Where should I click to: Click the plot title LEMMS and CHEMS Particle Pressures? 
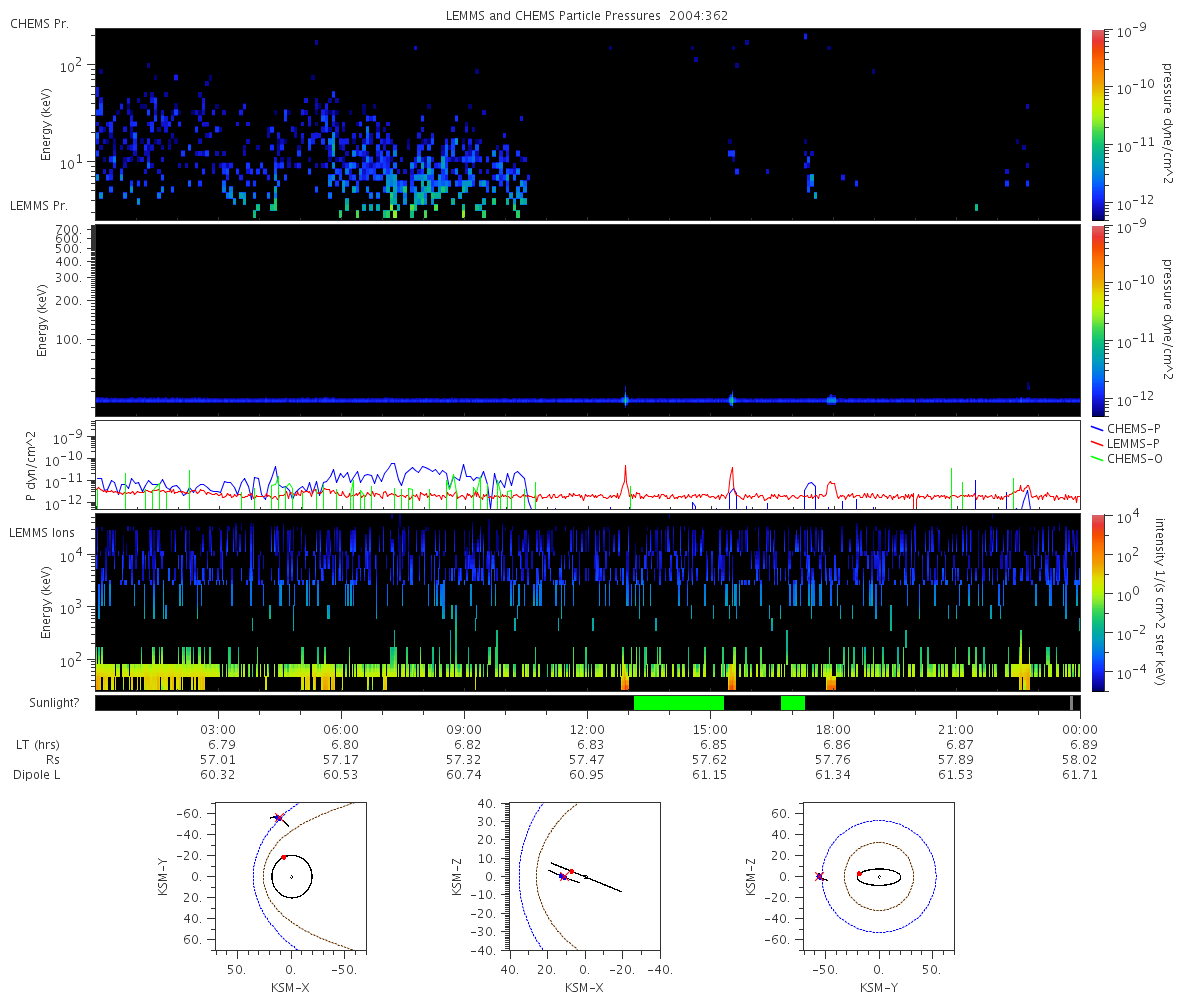588,15
